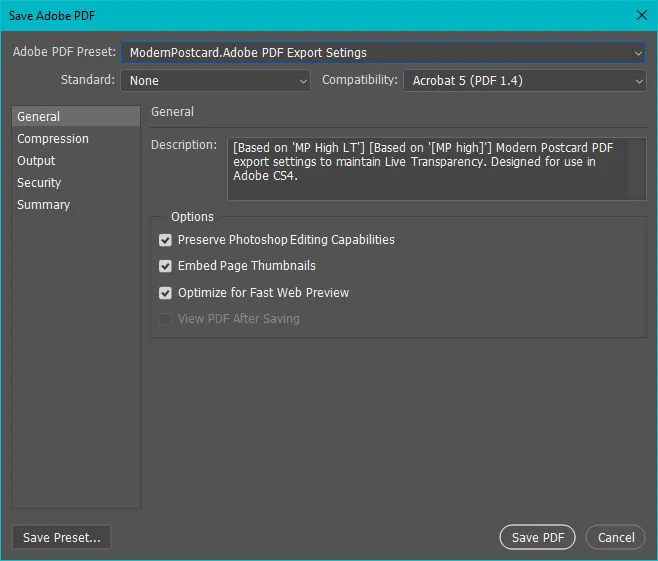Select General in the category list

(x=76, y=117)
